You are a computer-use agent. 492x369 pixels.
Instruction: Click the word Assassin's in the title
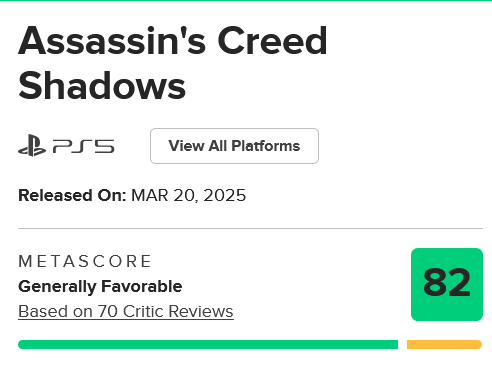tap(112, 41)
